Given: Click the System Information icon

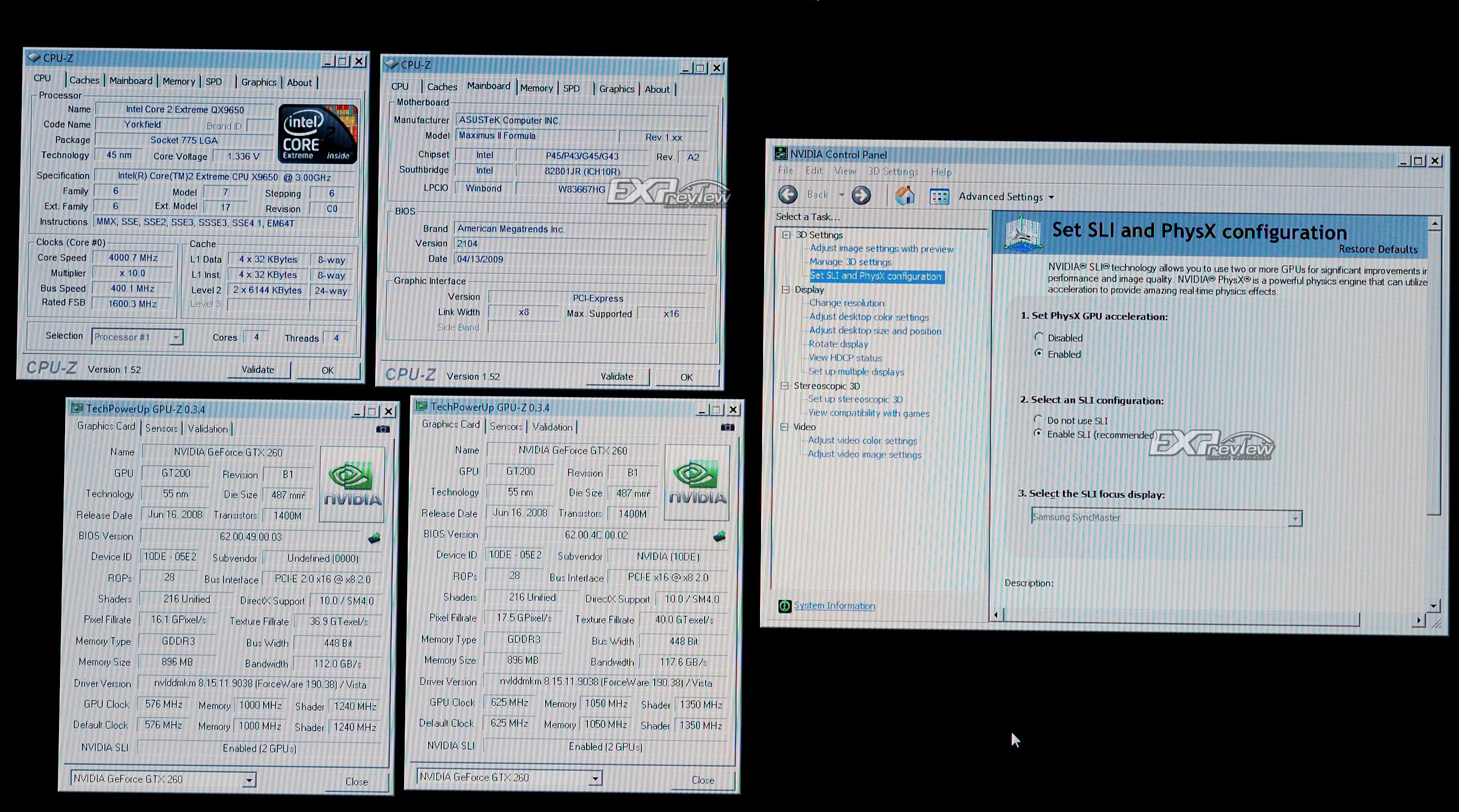Looking at the screenshot, I should click(x=784, y=606).
